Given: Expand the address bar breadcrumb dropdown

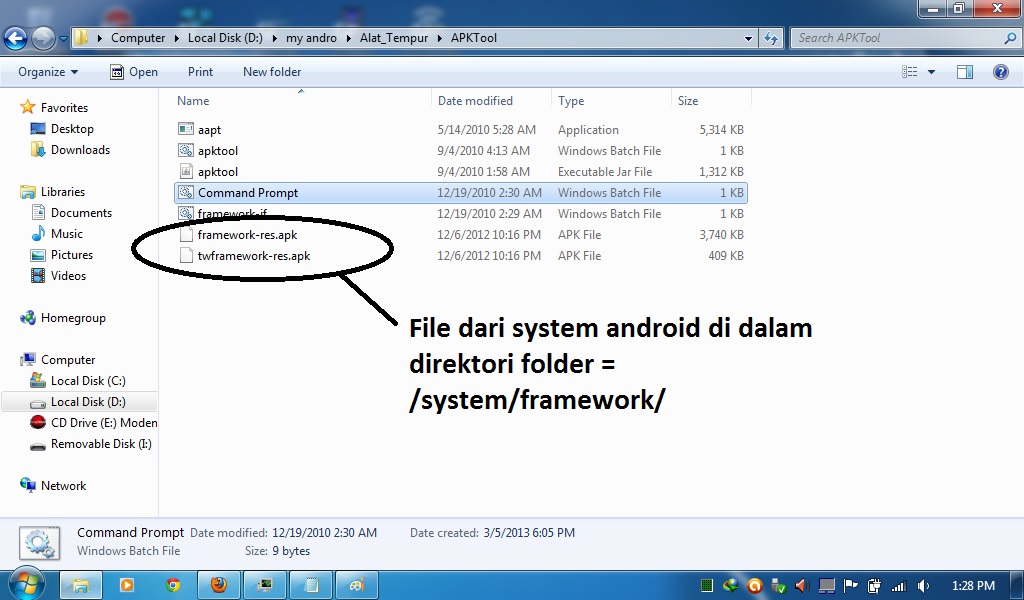Looking at the screenshot, I should click(748, 37).
